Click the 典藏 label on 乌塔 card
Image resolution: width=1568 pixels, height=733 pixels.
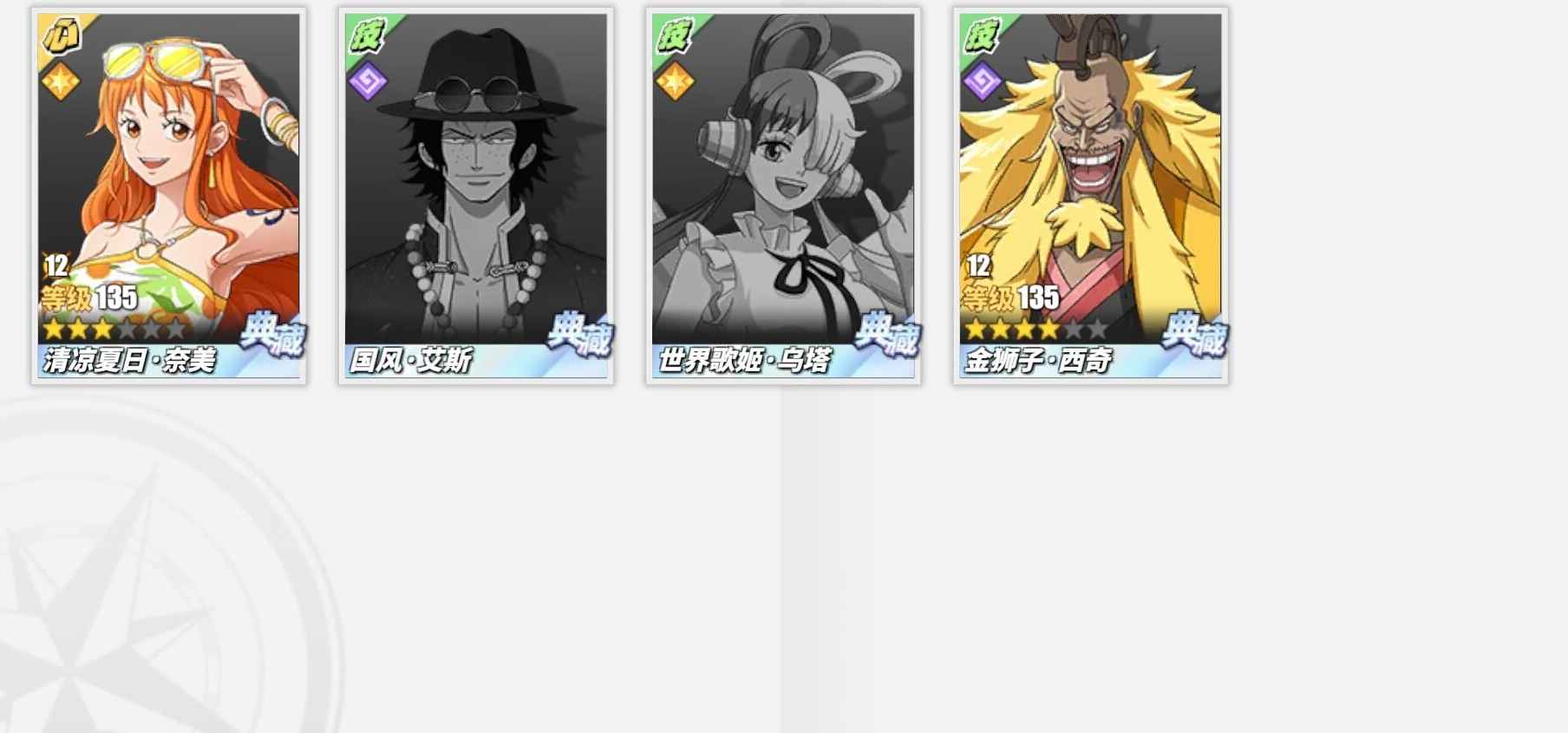click(886, 334)
